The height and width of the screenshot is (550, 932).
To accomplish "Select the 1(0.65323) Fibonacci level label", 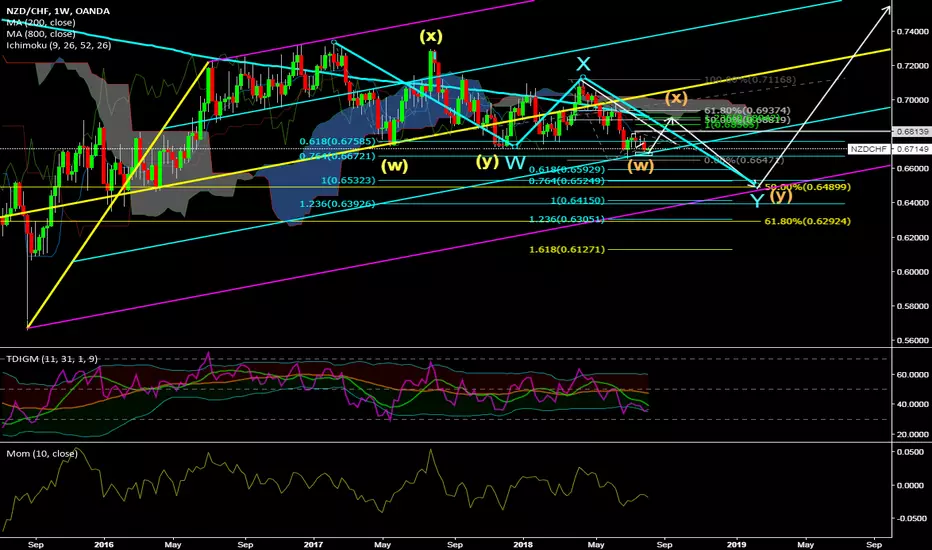I will click(348, 180).
